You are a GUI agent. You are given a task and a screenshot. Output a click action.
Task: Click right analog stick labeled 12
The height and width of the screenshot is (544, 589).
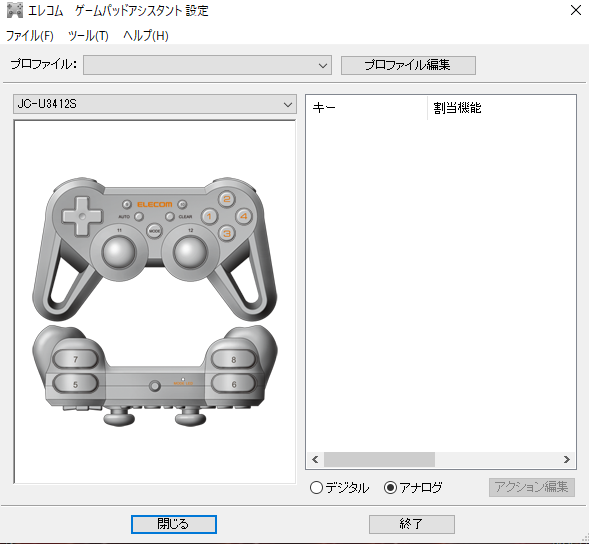pyautogui.click(x=190, y=252)
